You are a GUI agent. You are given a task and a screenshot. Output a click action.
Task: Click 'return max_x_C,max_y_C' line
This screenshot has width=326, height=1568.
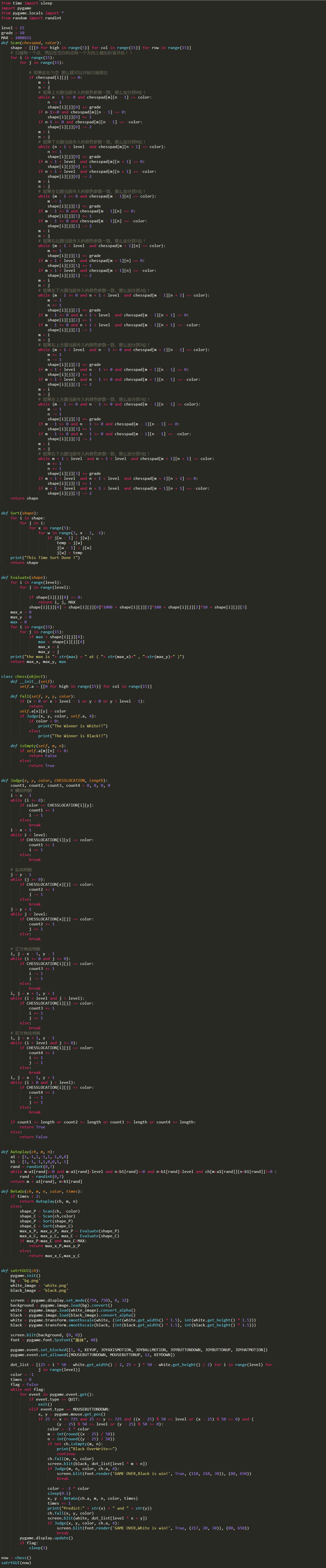pyautogui.click(x=54, y=1256)
